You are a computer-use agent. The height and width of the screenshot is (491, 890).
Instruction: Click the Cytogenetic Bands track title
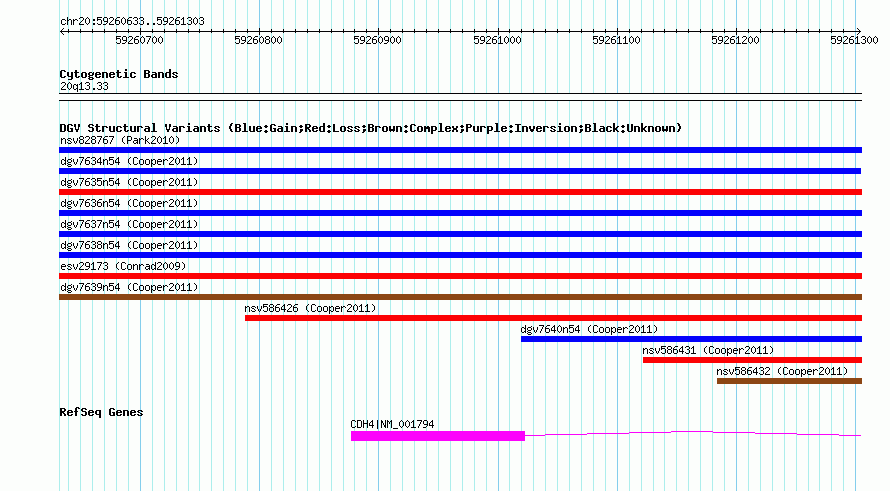(119, 74)
